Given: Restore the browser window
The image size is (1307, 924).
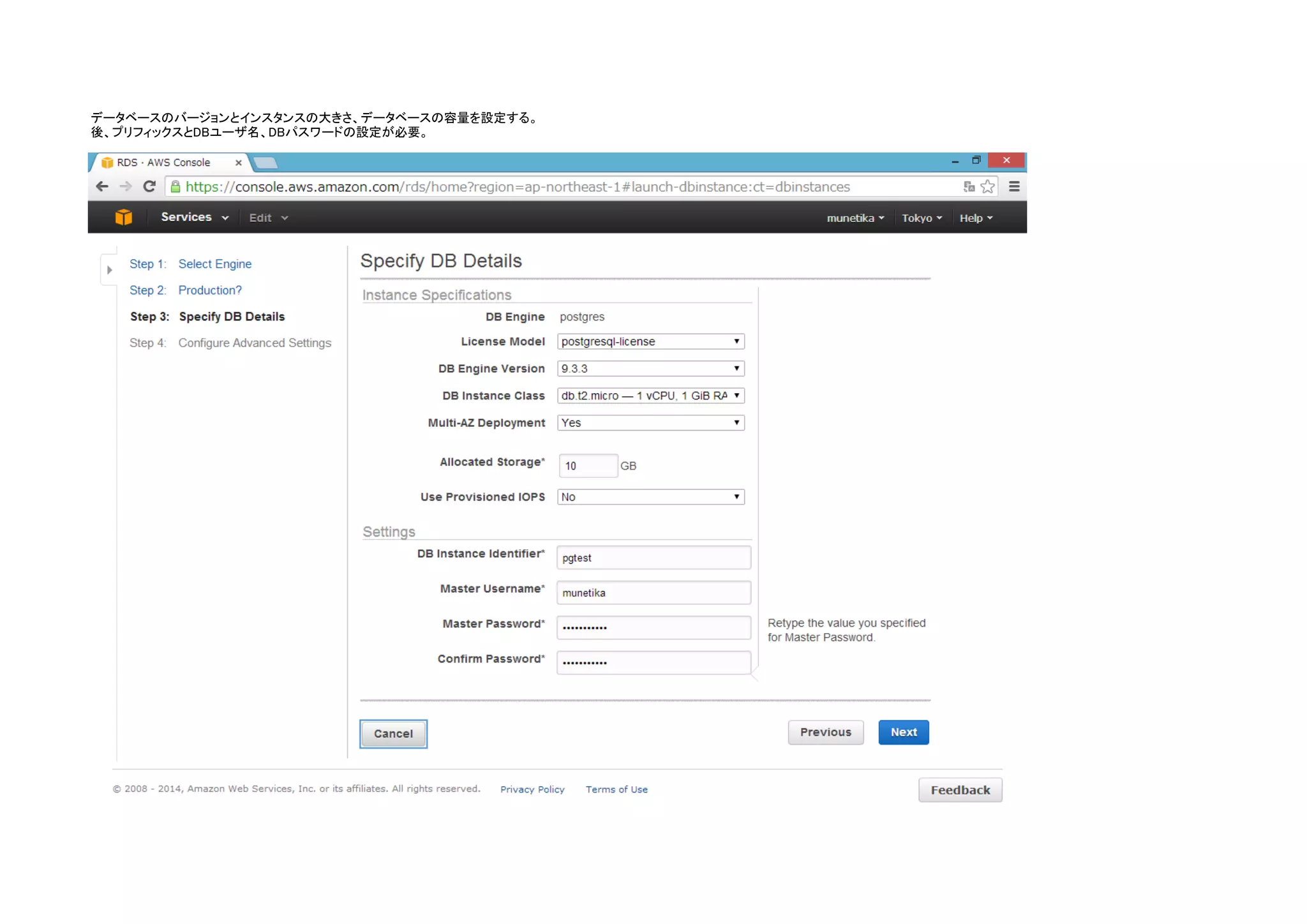Looking at the screenshot, I should click(976, 160).
